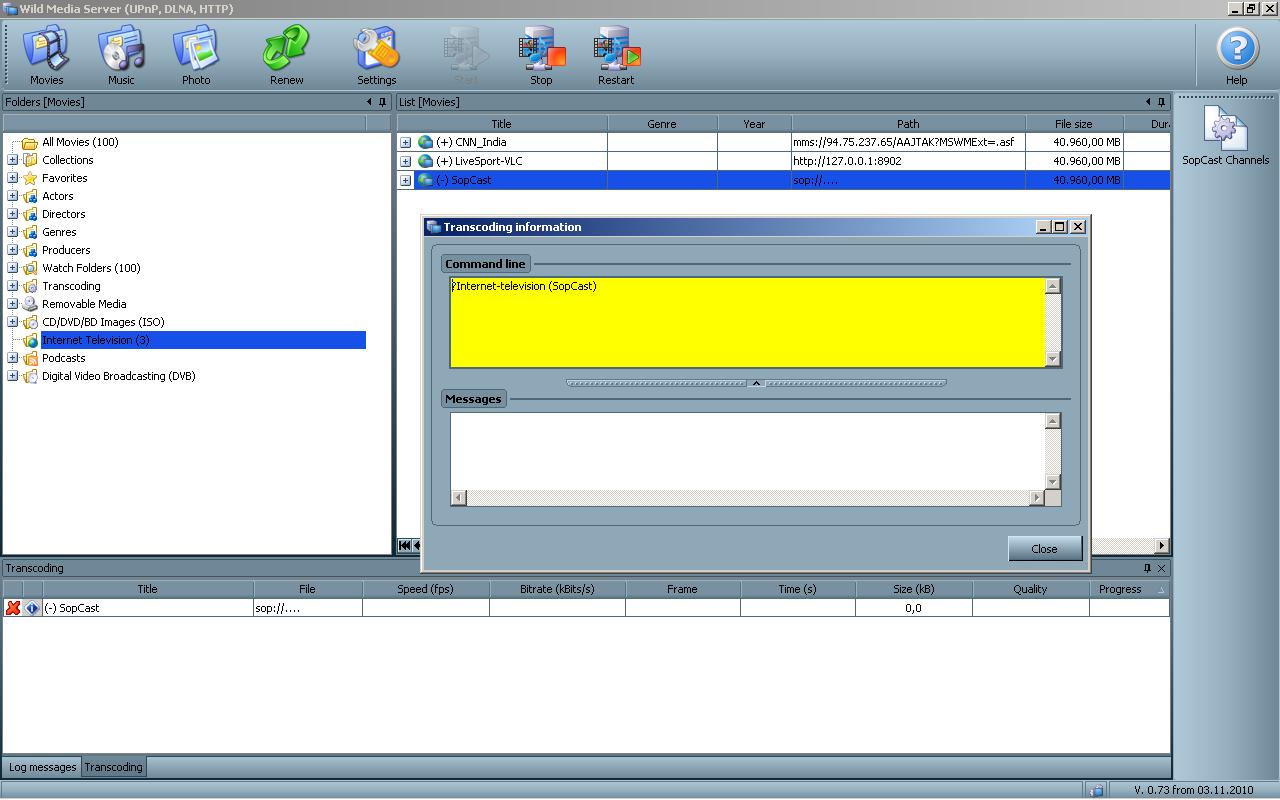Image resolution: width=1280 pixels, height=800 pixels.
Task: Select Removable Media in tree
Action: [84, 304]
